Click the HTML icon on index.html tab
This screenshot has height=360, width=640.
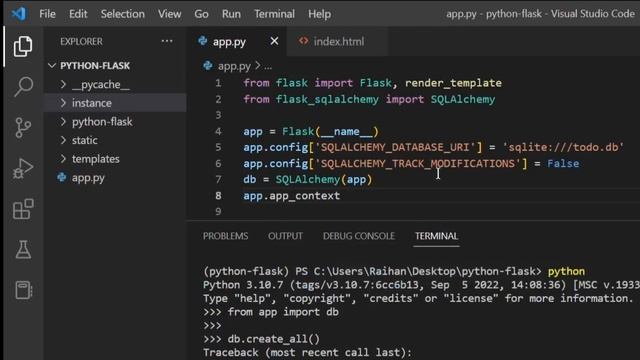click(303, 41)
